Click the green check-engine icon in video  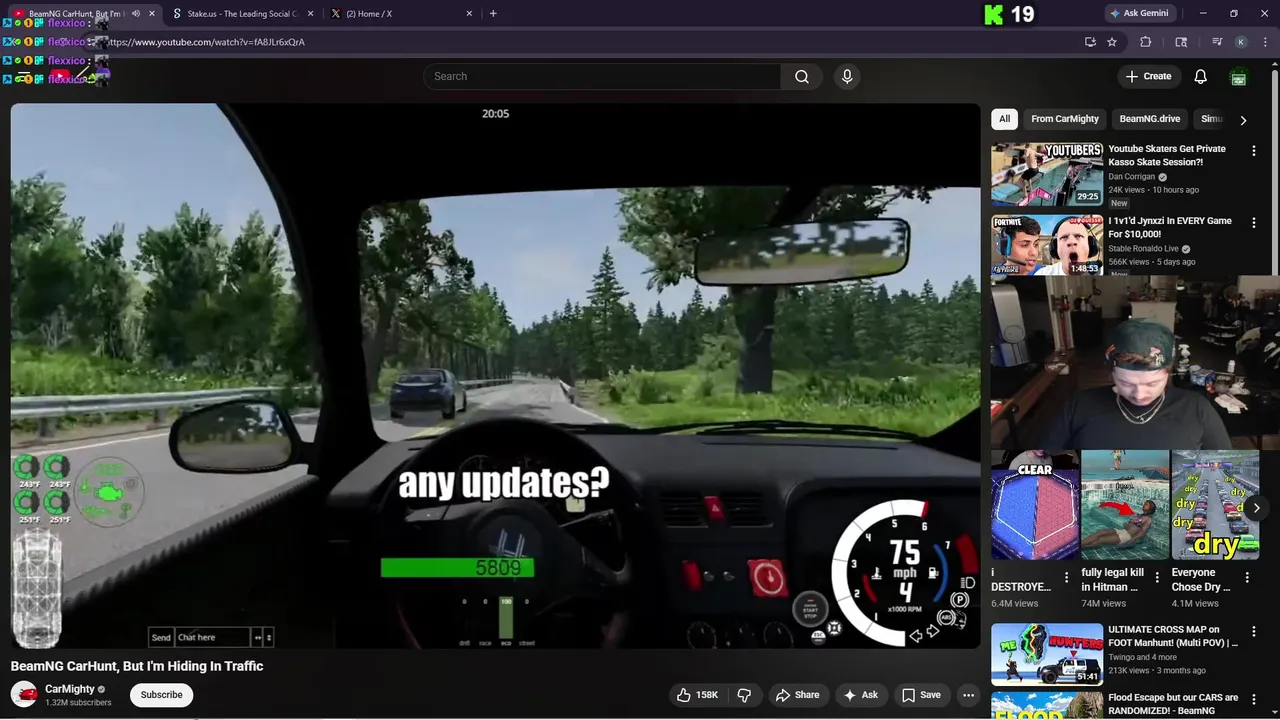coord(108,491)
